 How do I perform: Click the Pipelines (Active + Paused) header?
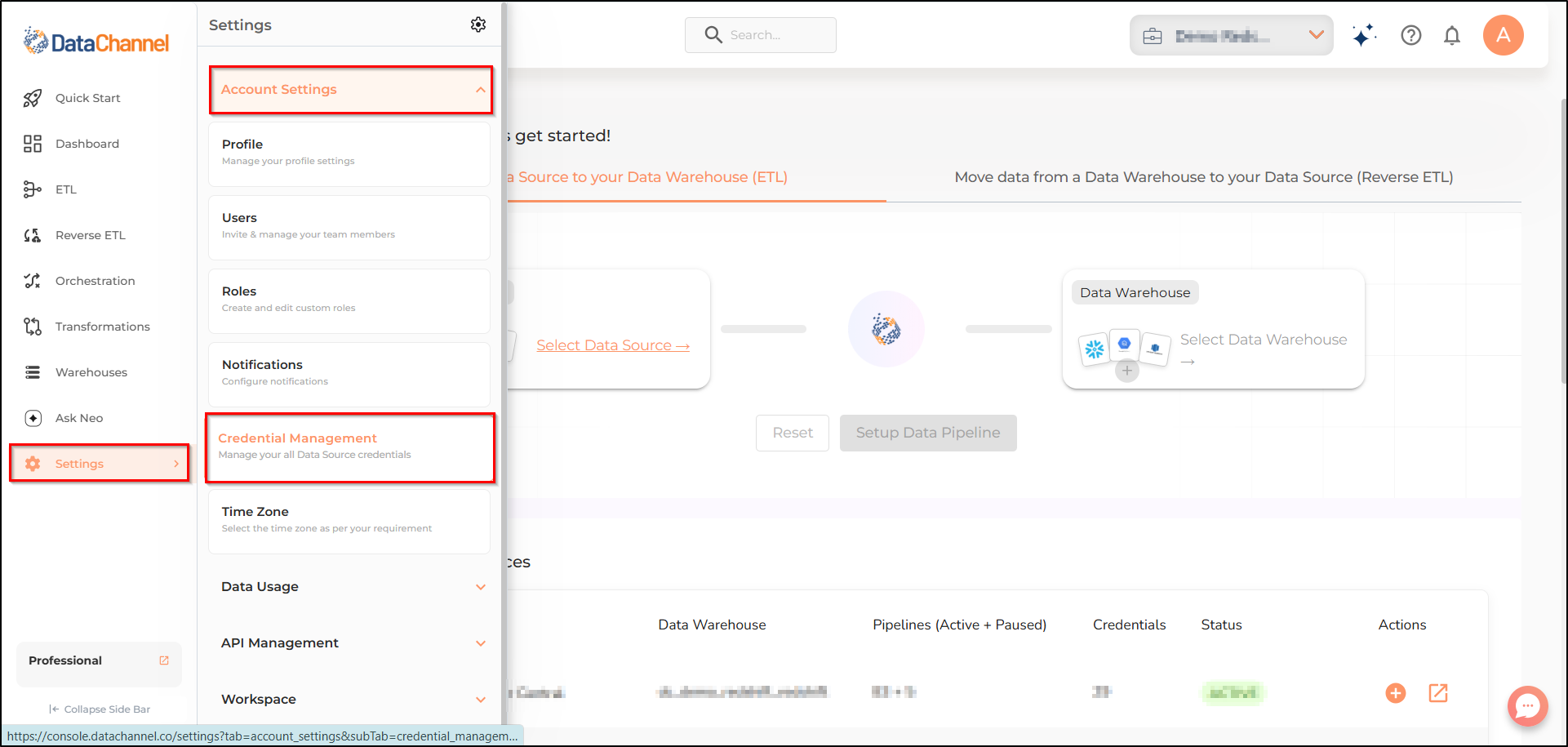960,625
